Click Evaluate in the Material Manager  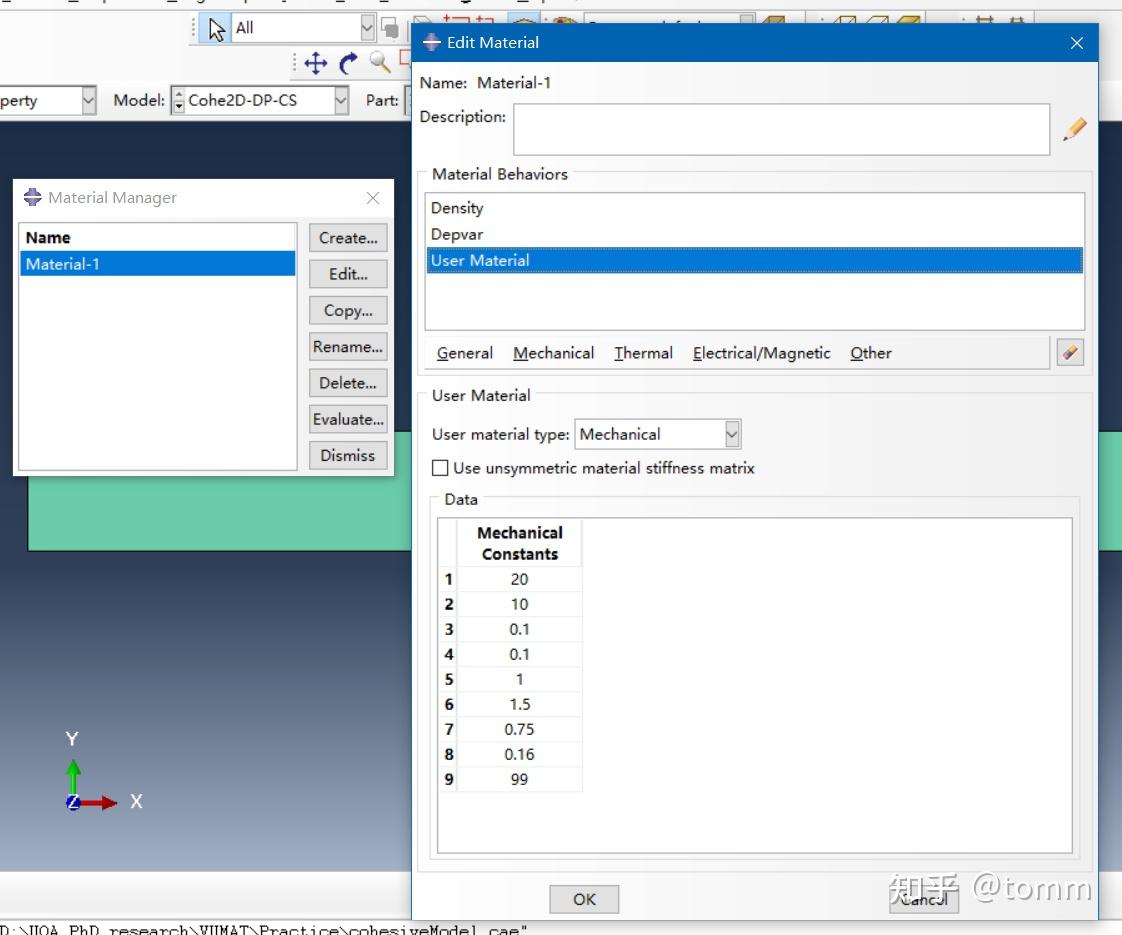click(347, 418)
